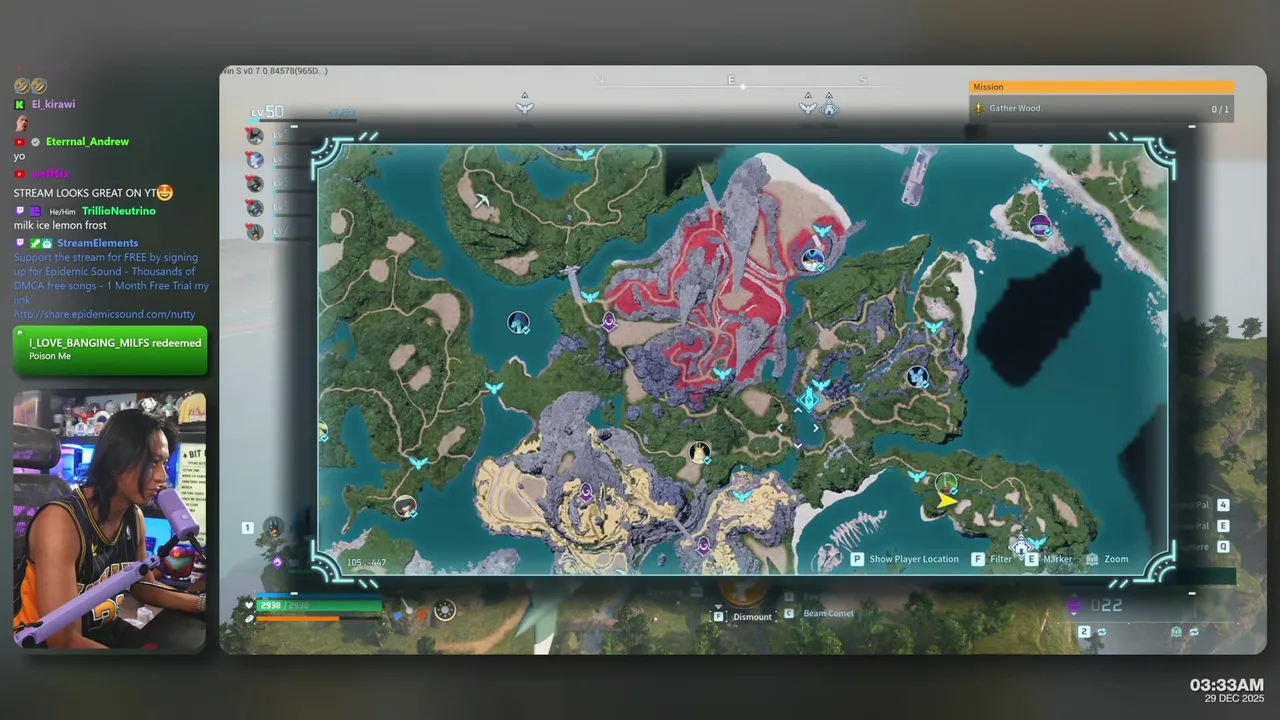The image size is (1280, 720).
Task: Click the leftmost wing icon on the compass bar
Action: click(x=524, y=107)
